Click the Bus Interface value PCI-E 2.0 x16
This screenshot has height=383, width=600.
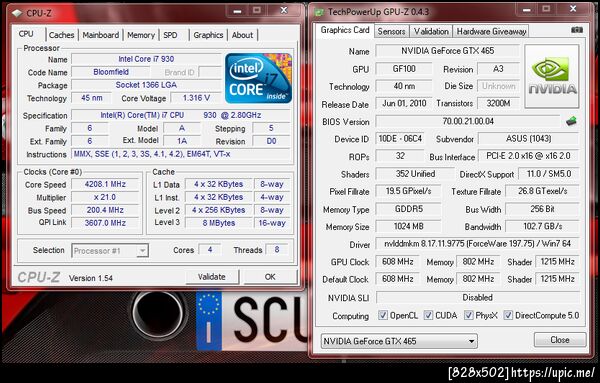(528, 156)
